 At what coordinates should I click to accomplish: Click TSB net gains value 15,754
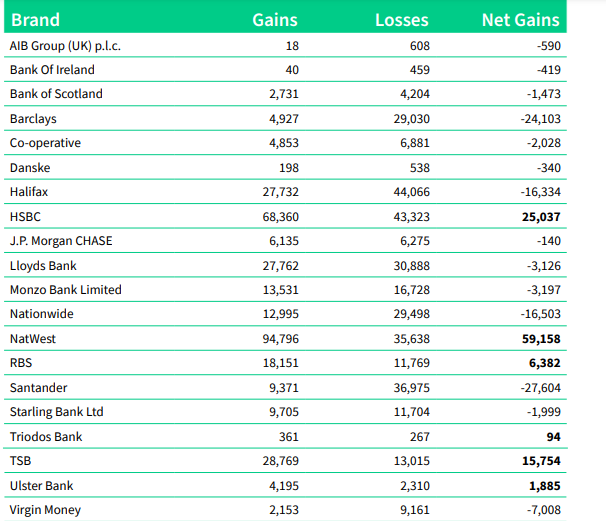537,461
